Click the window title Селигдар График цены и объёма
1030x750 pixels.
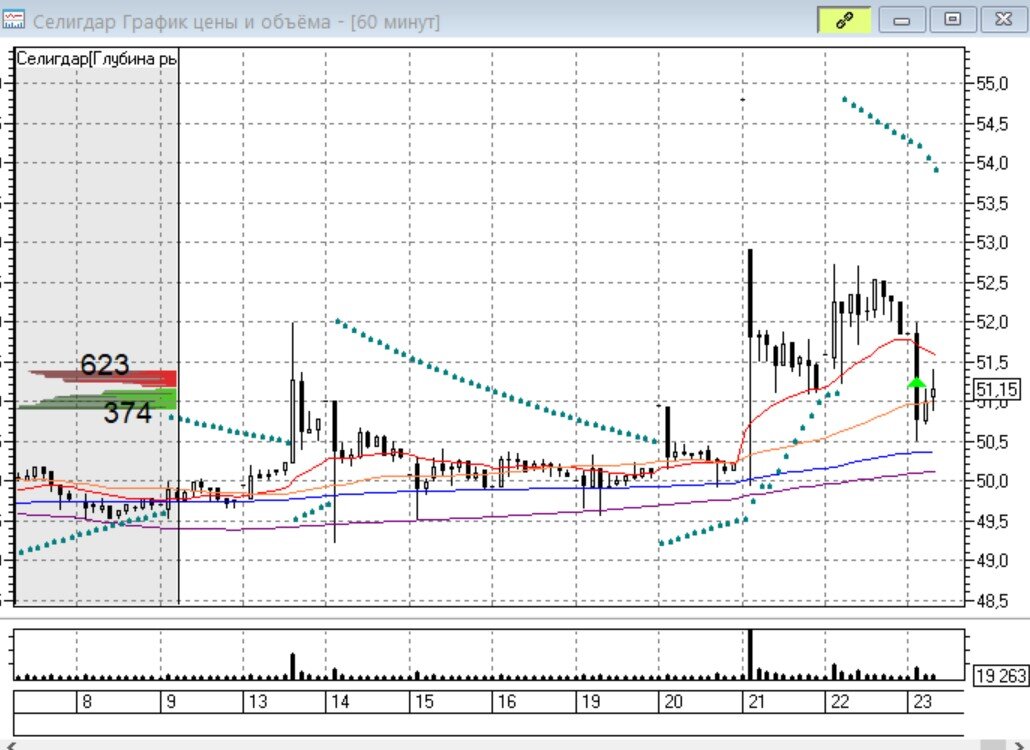coord(181,22)
